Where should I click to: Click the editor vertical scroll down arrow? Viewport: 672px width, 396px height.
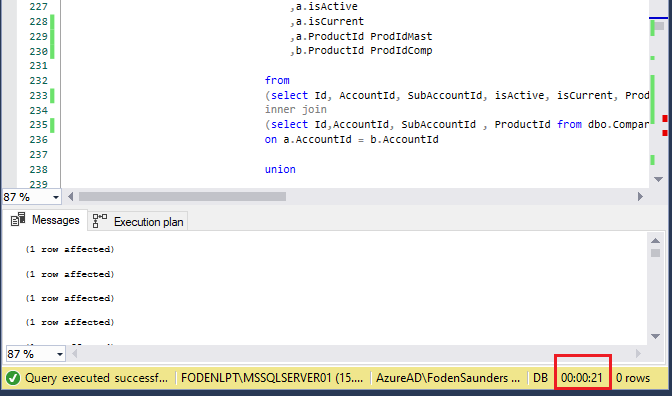coord(658,180)
